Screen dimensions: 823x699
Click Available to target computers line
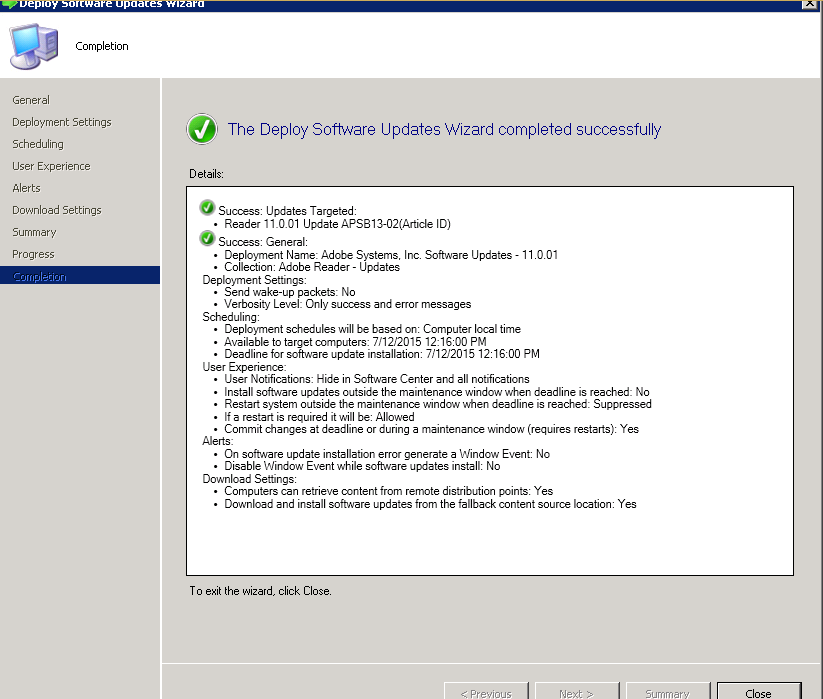(x=355, y=342)
